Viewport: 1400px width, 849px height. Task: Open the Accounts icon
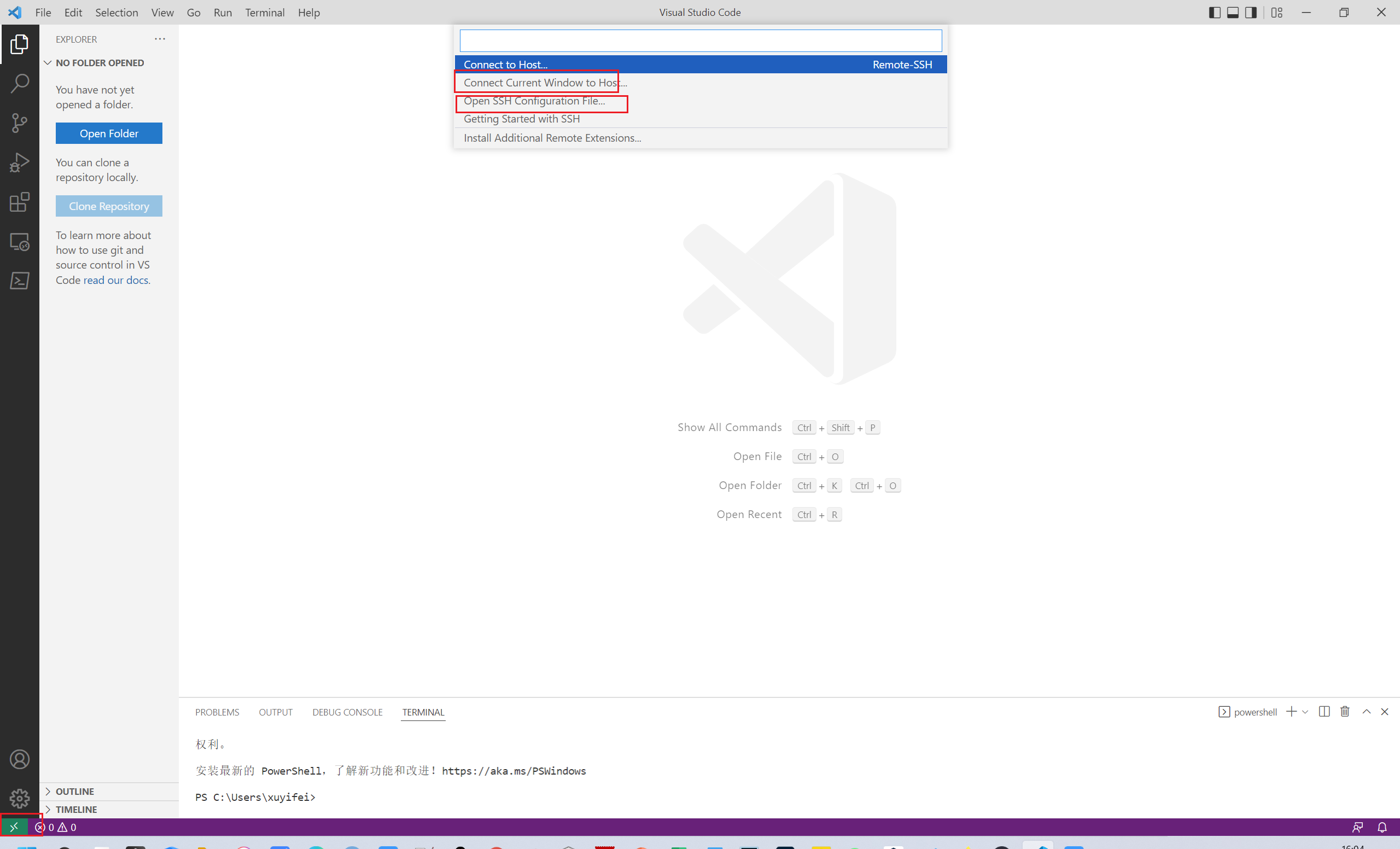(x=19, y=759)
